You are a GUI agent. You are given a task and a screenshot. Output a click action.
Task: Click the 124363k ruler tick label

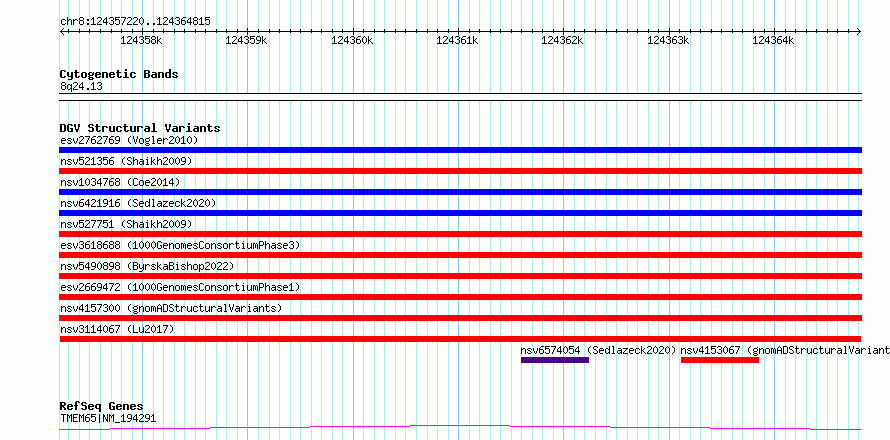pos(668,40)
